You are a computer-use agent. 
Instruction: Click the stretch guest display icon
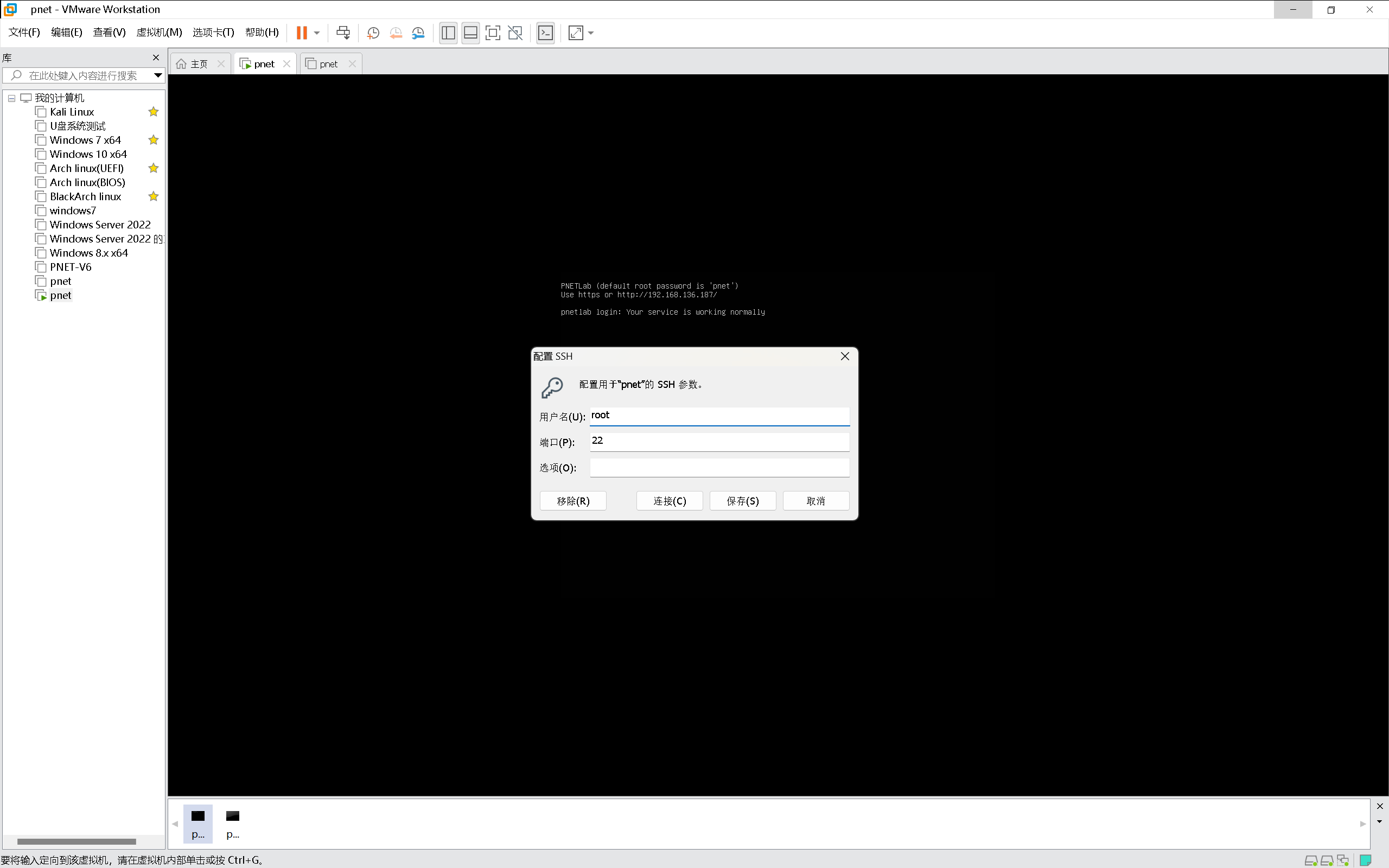pyautogui.click(x=576, y=33)
